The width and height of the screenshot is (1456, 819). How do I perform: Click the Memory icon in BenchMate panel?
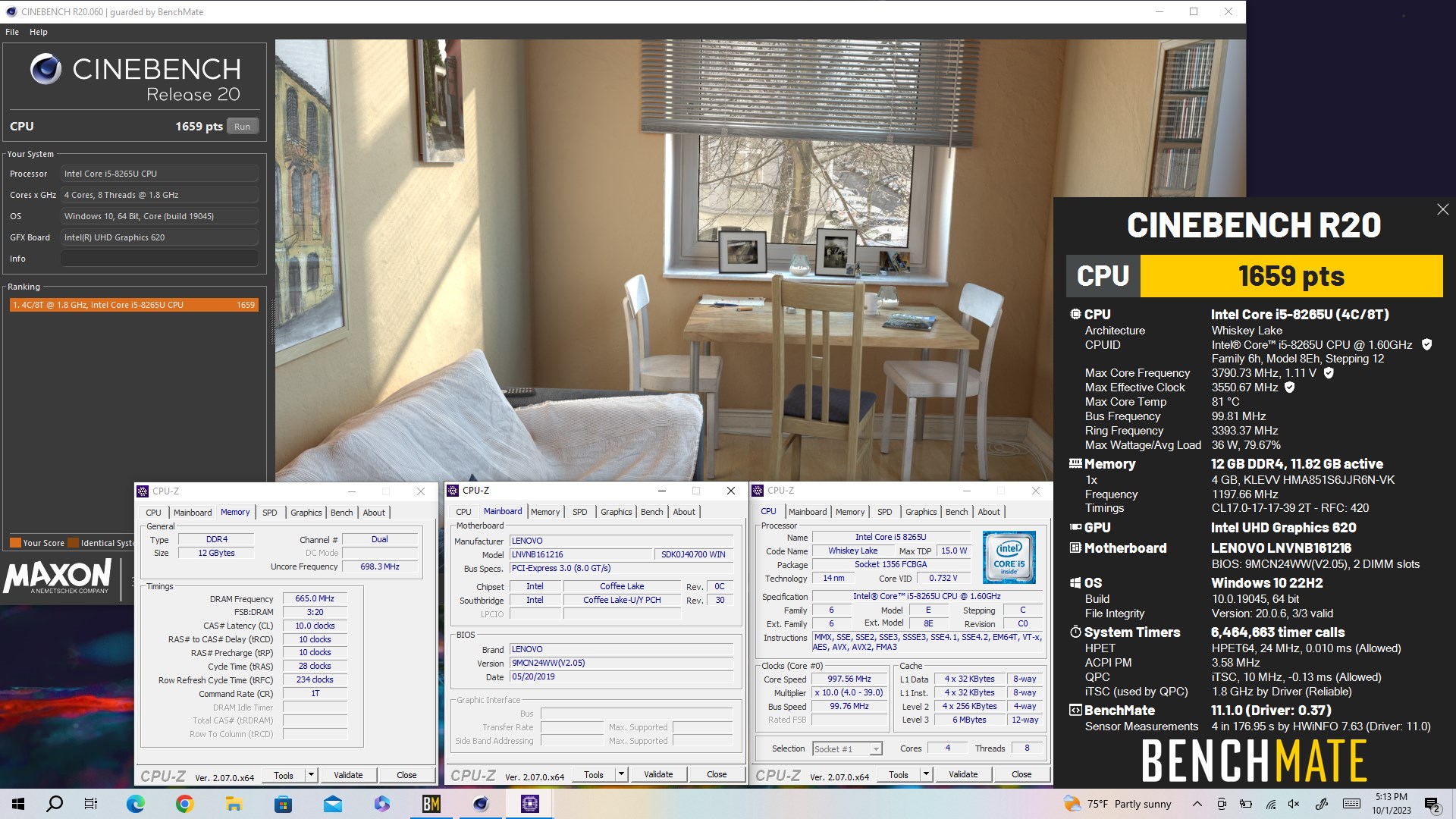(1075, 463)
